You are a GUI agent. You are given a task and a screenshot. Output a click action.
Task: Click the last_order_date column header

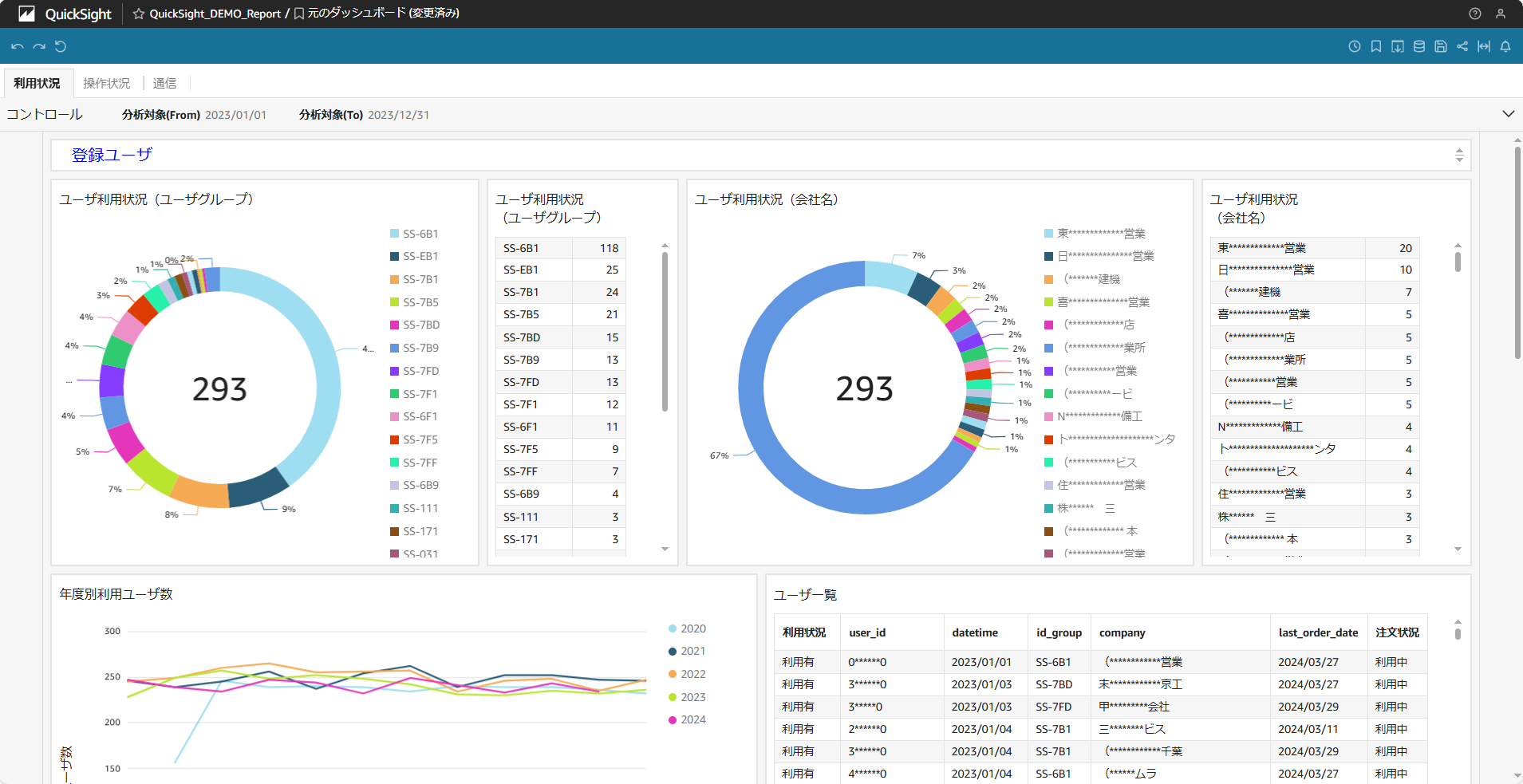(1318, 632)
